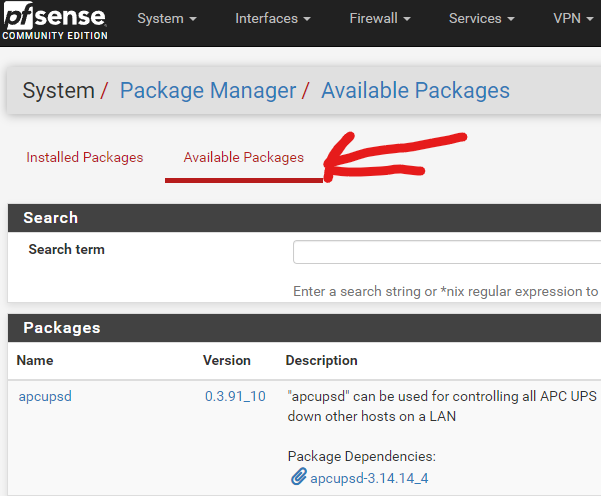601x496 pixels.
Task: Open the apcupsd-3.14.14_4 dependency link
Action: [x=369, y=478]
